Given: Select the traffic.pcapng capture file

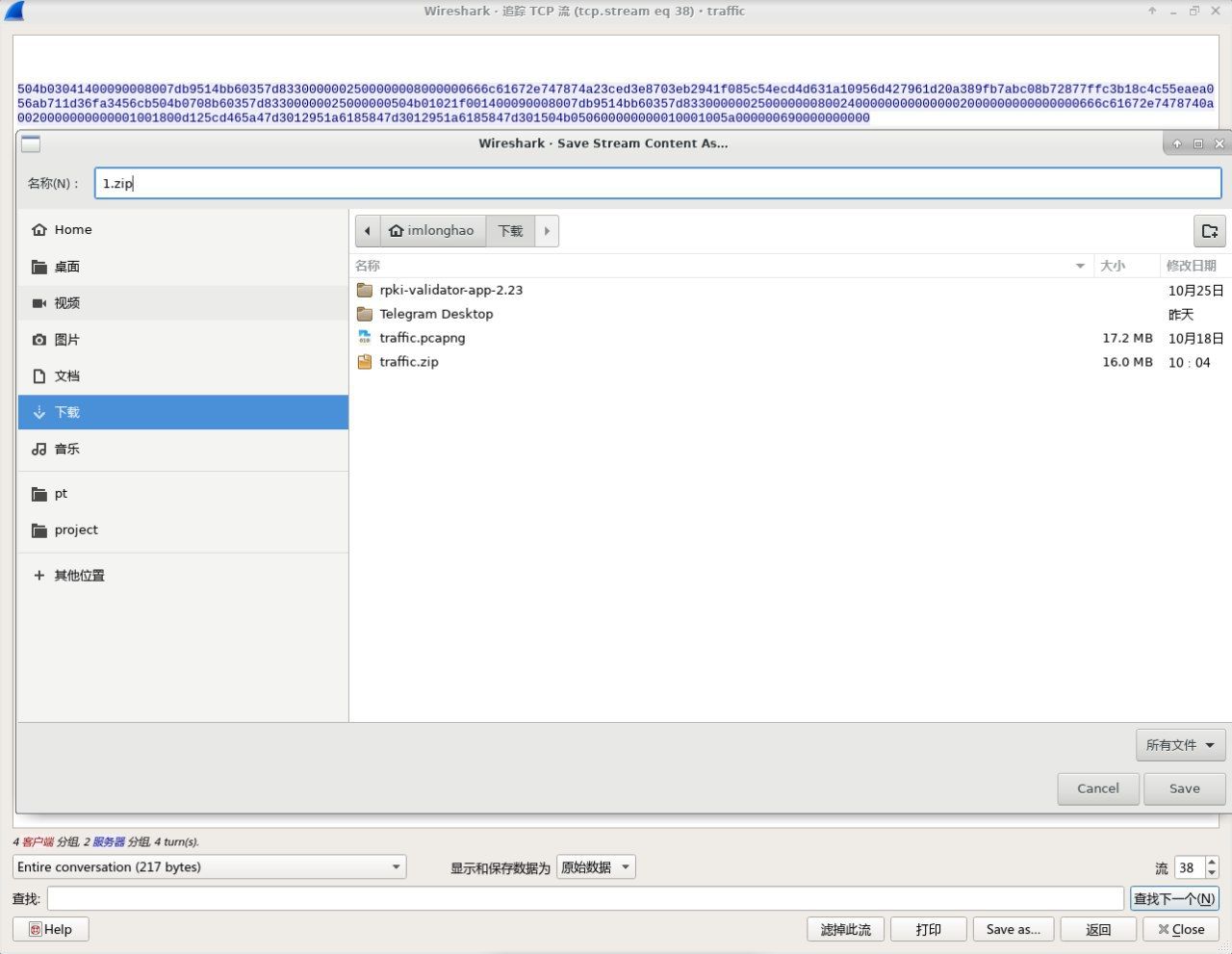Looking at the screenshot, I should coord(422,338).
